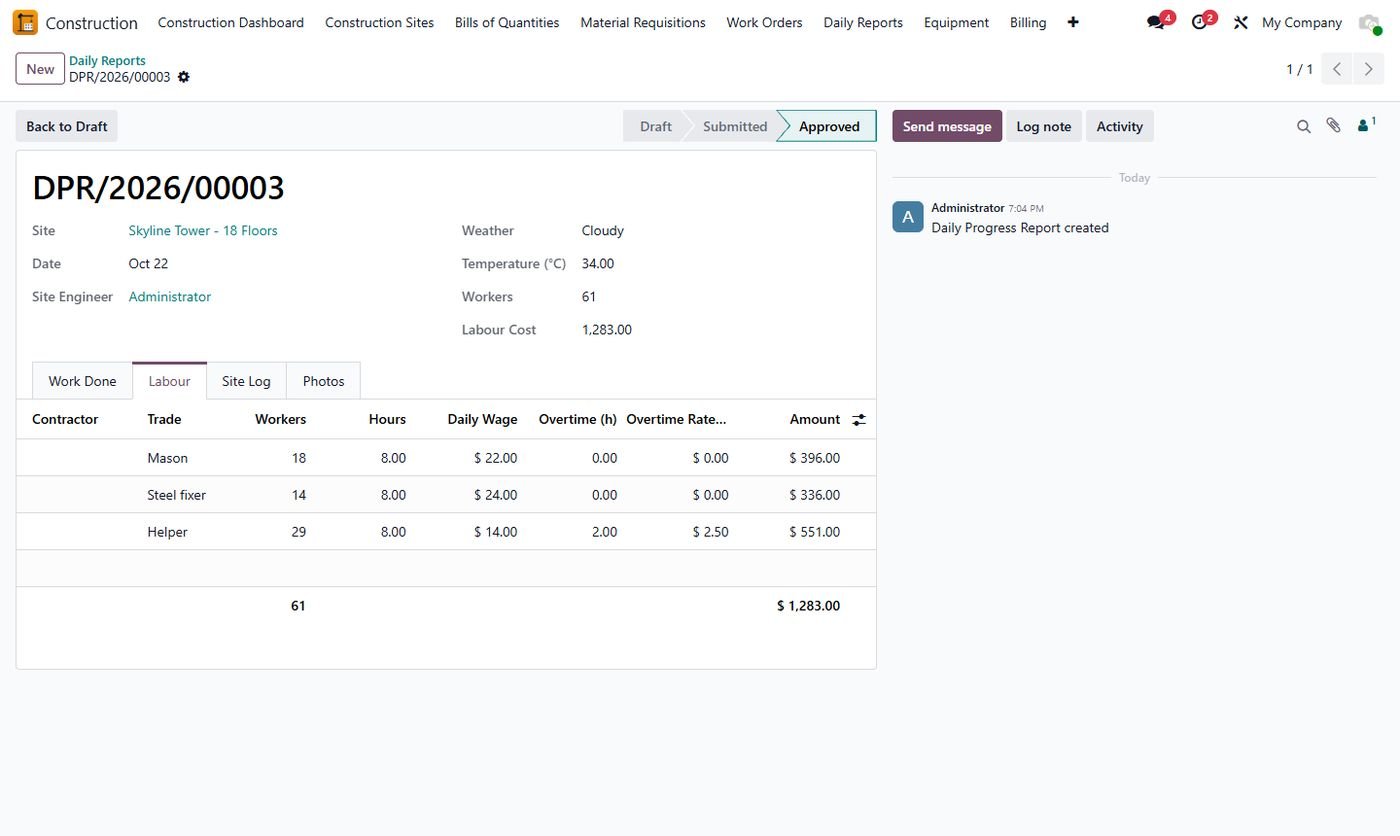Click Send message button

coord(947,126)
